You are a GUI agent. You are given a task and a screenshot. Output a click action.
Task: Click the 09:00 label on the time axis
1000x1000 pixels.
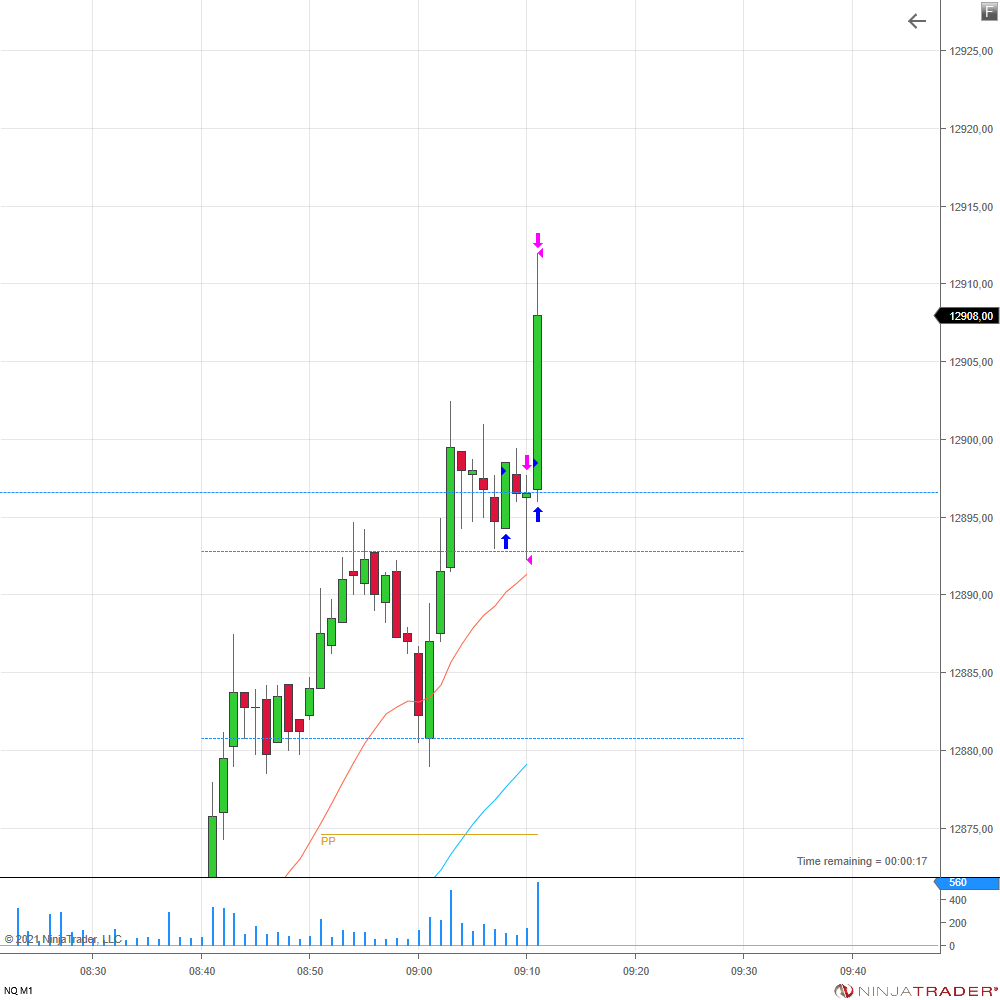pos(419,970)
